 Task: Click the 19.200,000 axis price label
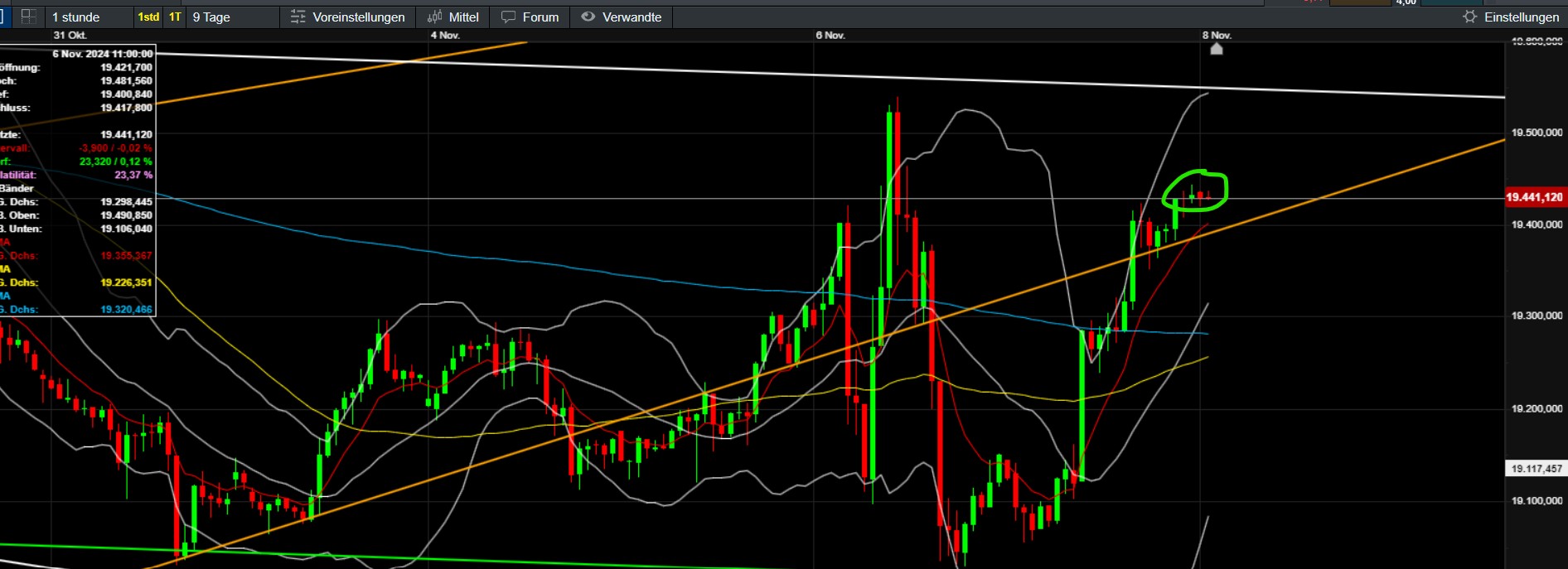[x=1537, y=408]
